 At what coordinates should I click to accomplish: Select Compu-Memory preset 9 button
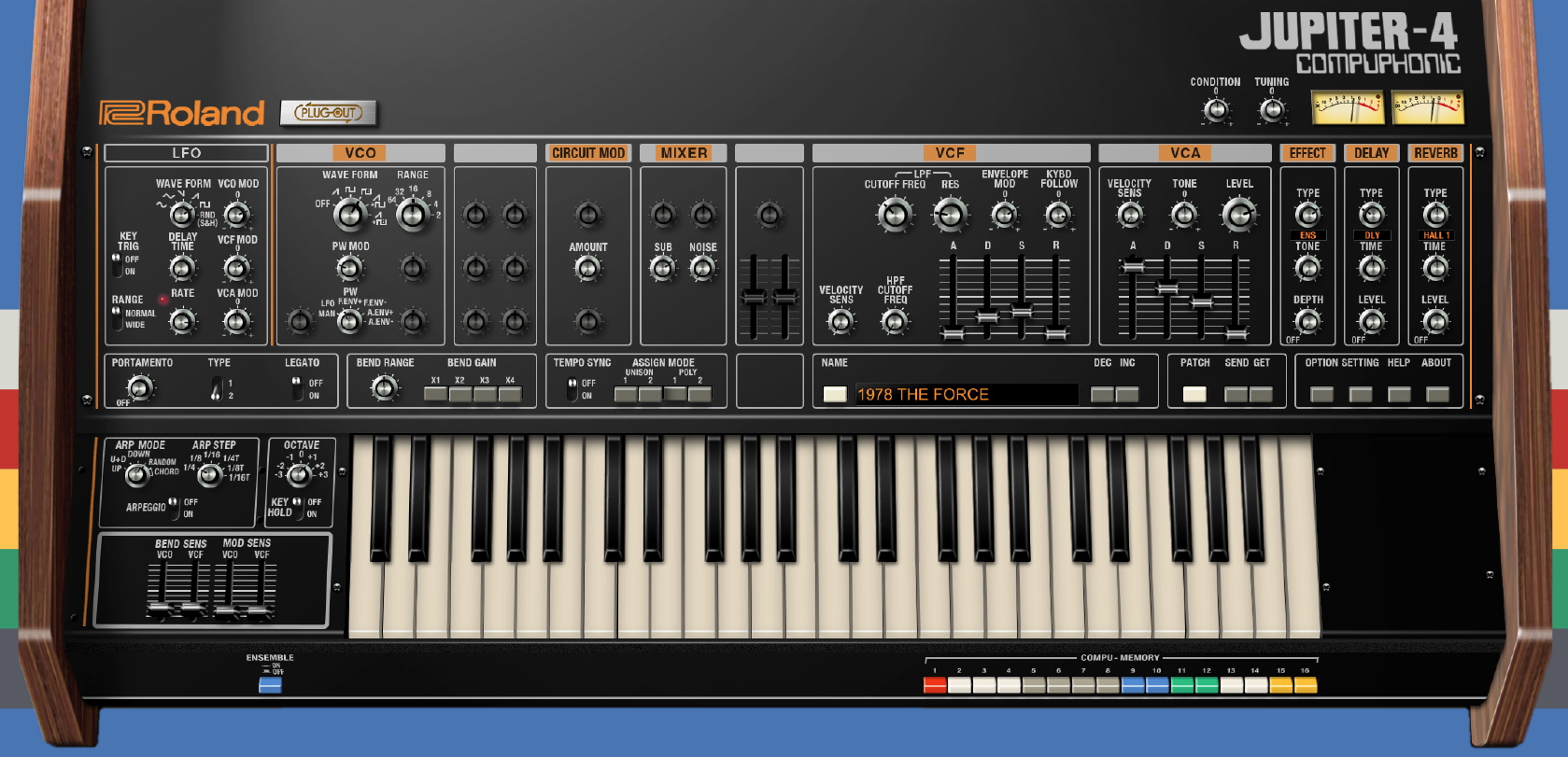click(x=1132, y=685)
